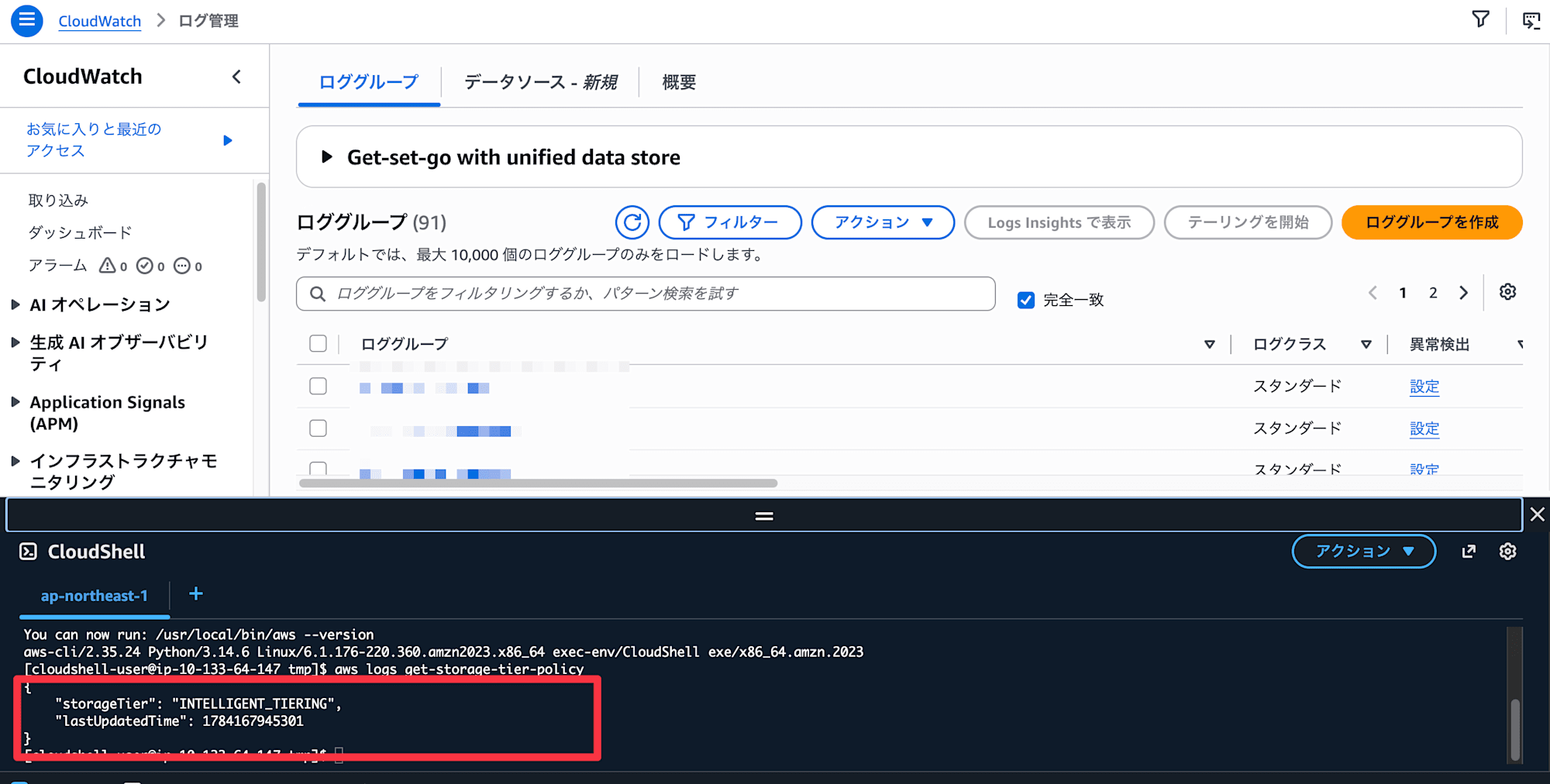Click the filter funnel icon in top bar
Viewport: 1550px width, 784px height.
1480,19
